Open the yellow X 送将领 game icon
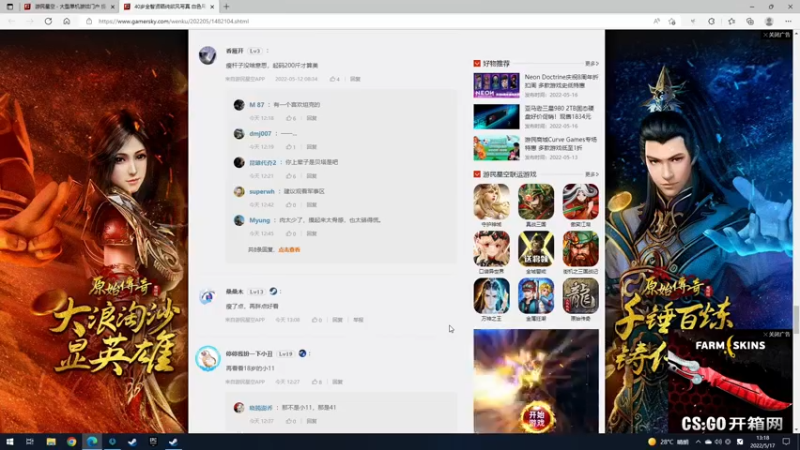This screenshot has height=450, width=800. [x=536, y=249]
